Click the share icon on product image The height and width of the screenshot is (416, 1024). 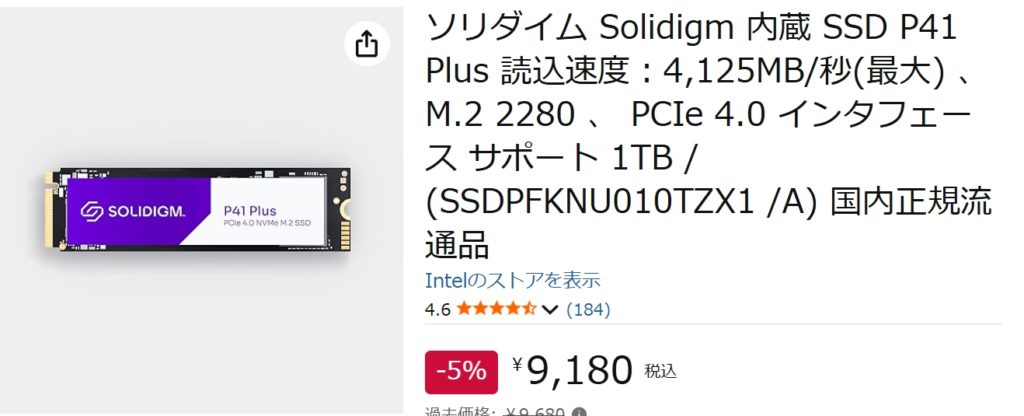(367, 44)
